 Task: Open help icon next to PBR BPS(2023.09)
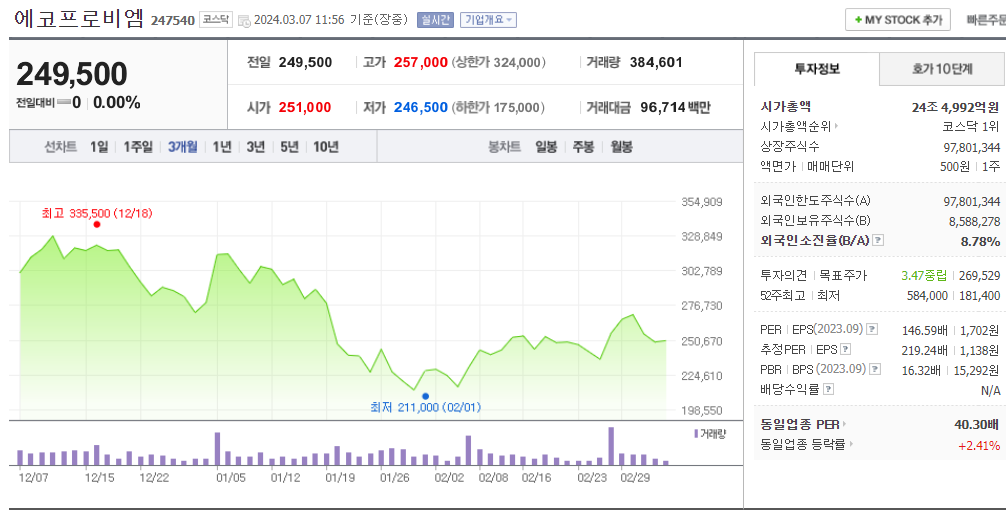pos(874,370)
